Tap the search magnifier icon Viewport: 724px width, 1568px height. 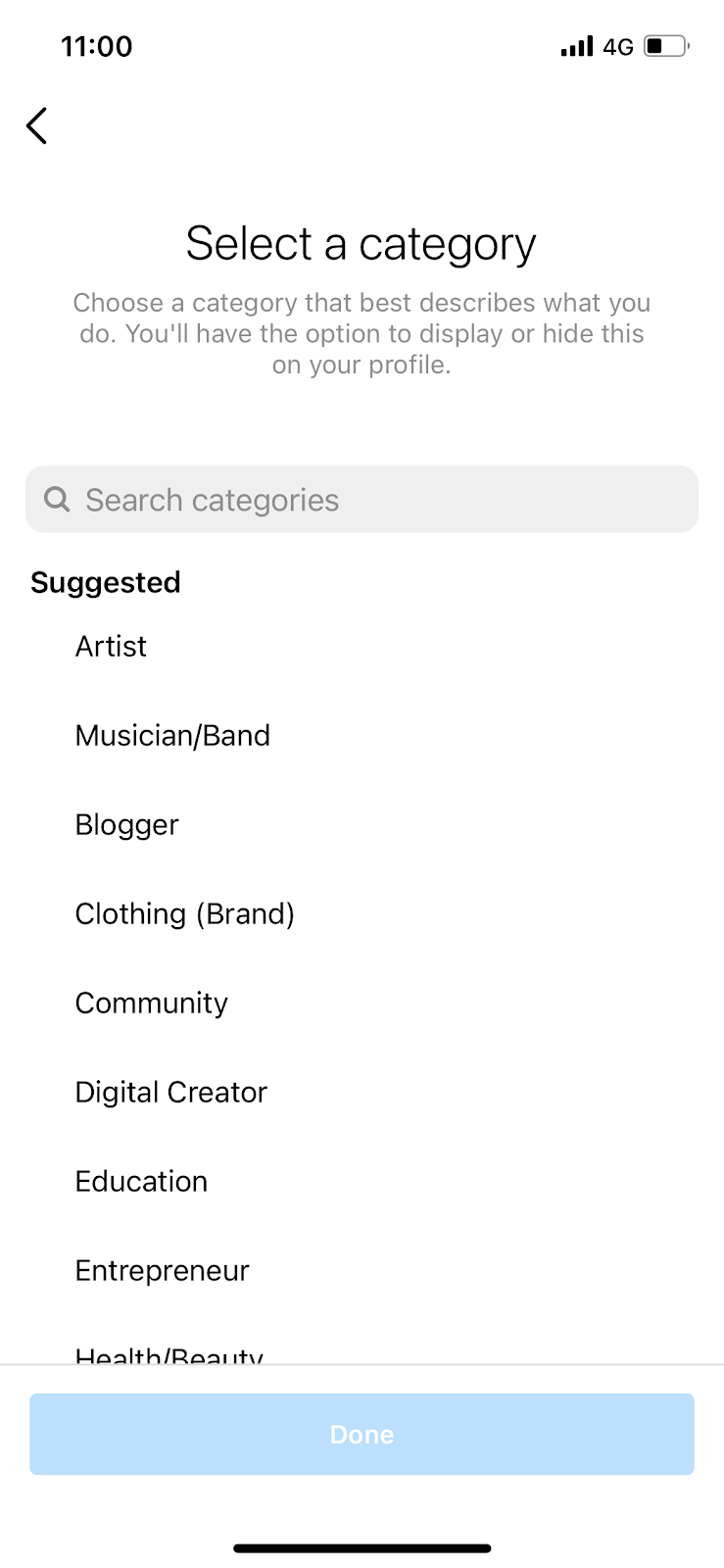[58, 500]
